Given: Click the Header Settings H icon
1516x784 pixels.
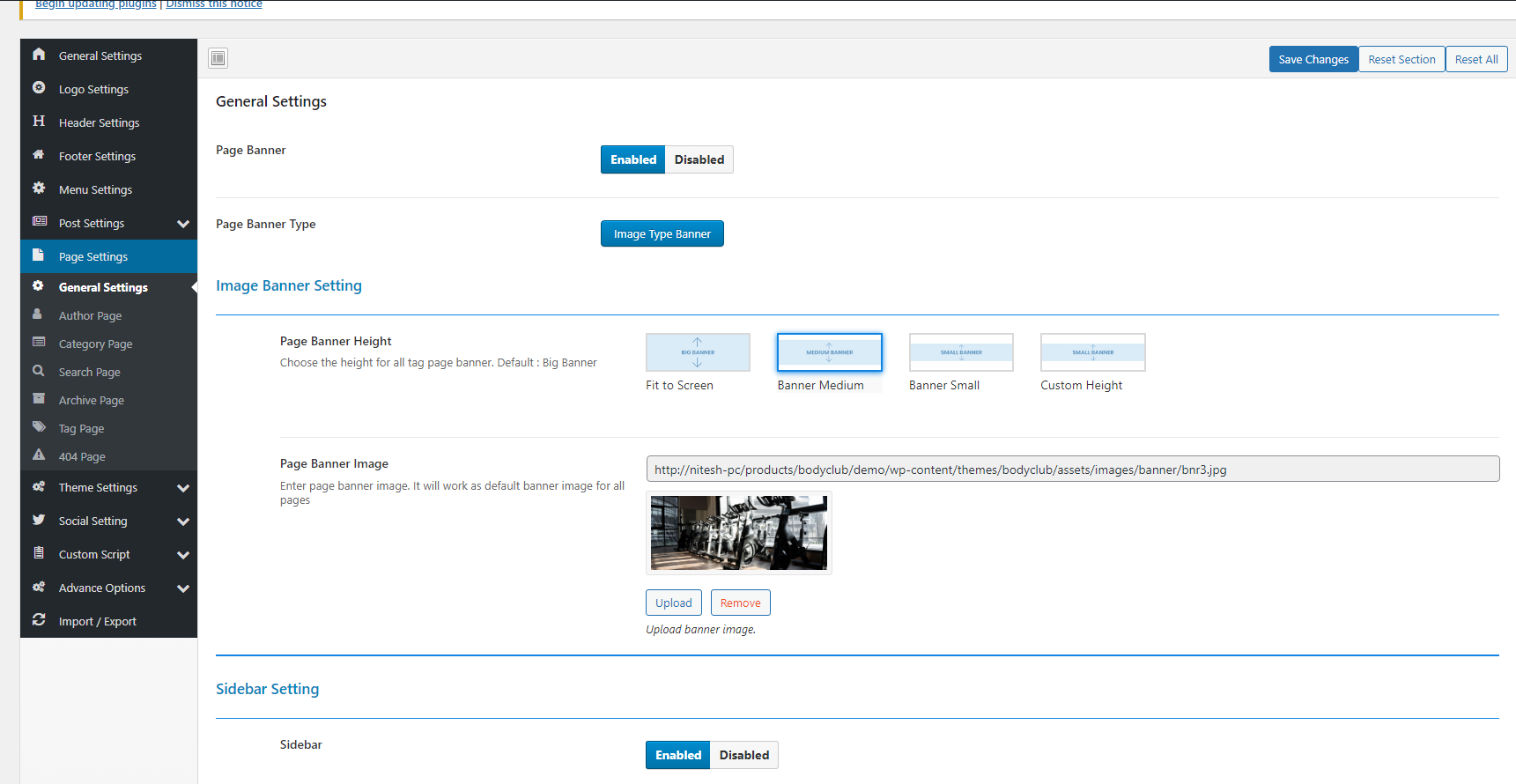Looking at the screenshot, I should (39, 122).
